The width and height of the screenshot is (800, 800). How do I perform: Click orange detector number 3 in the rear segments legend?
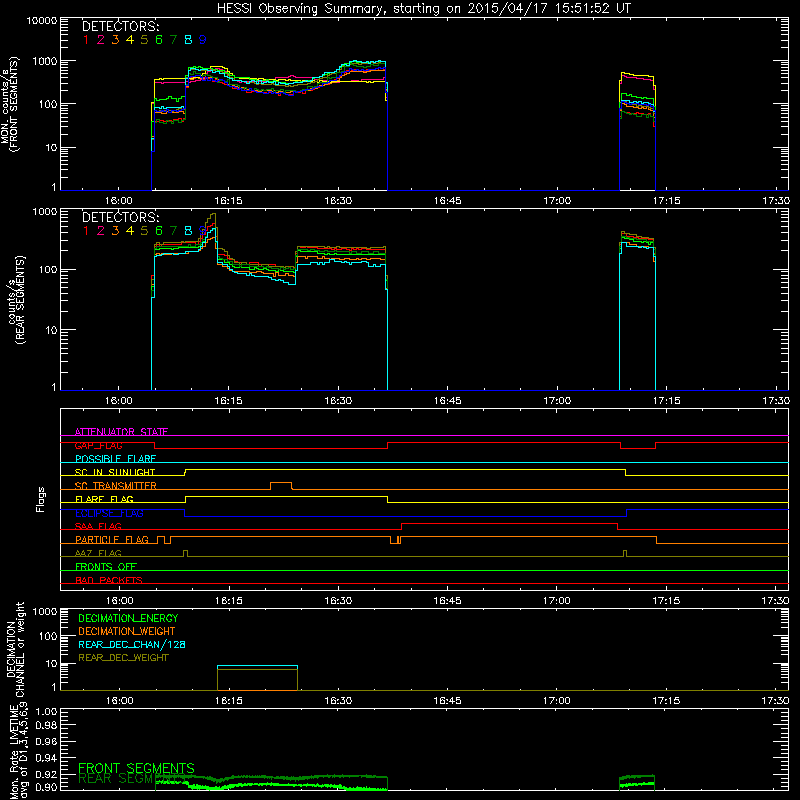click(115, 231)
